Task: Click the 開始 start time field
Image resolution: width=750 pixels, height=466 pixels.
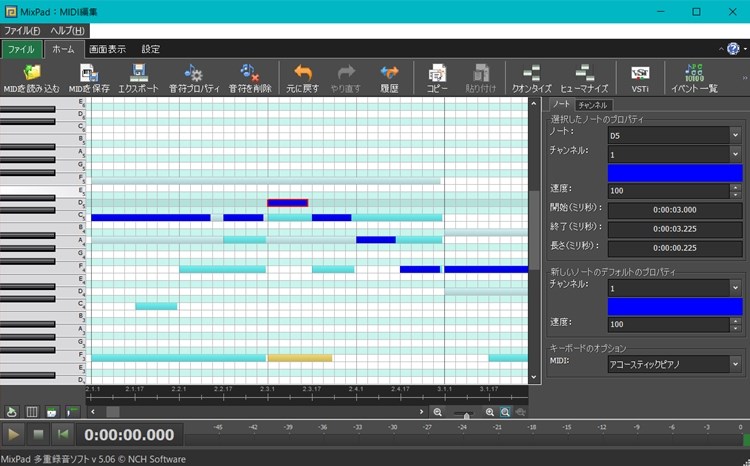Action: coord(675,210)
